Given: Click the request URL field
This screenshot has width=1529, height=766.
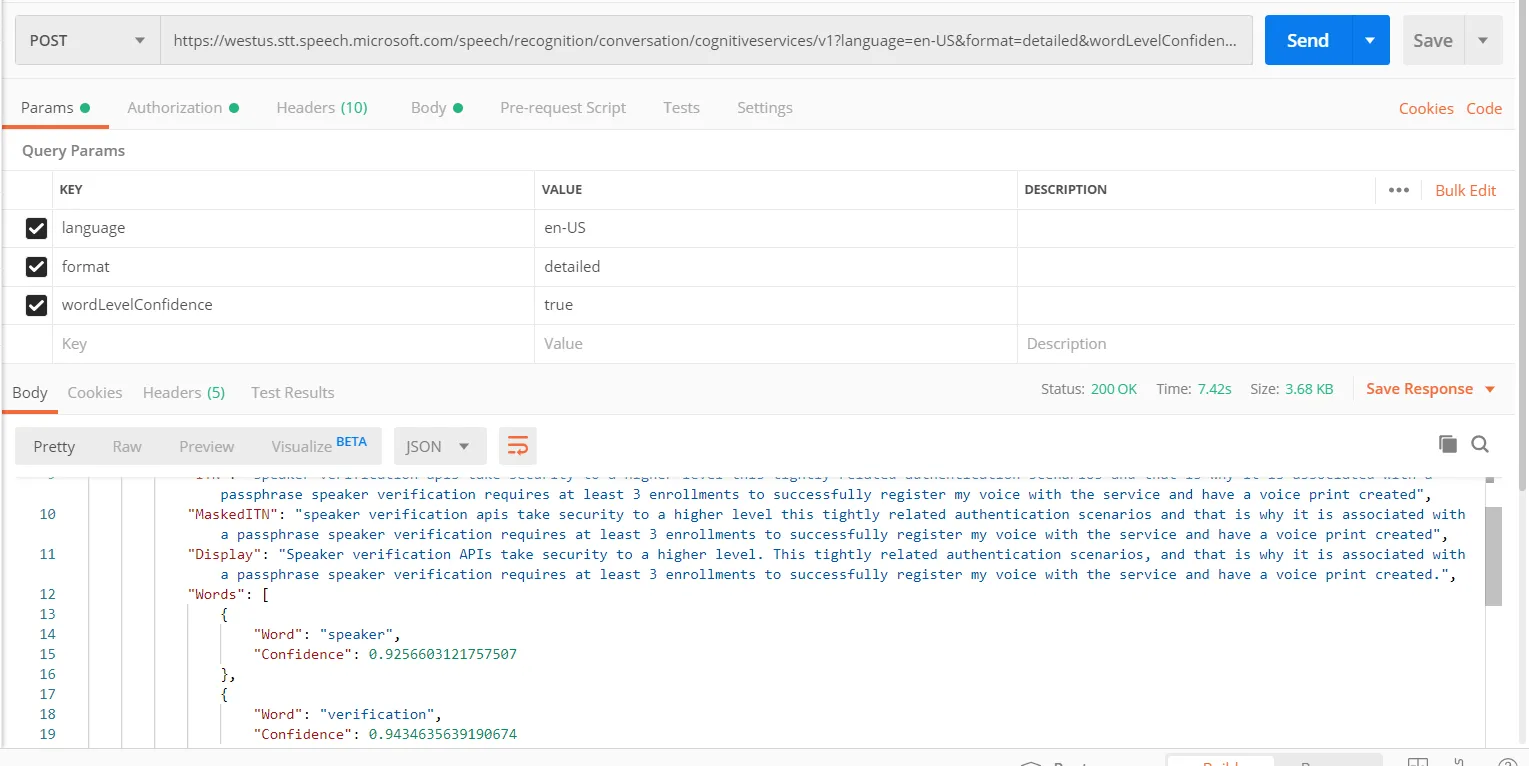Looking at the screenshot, I should click(x=706, y=40).
